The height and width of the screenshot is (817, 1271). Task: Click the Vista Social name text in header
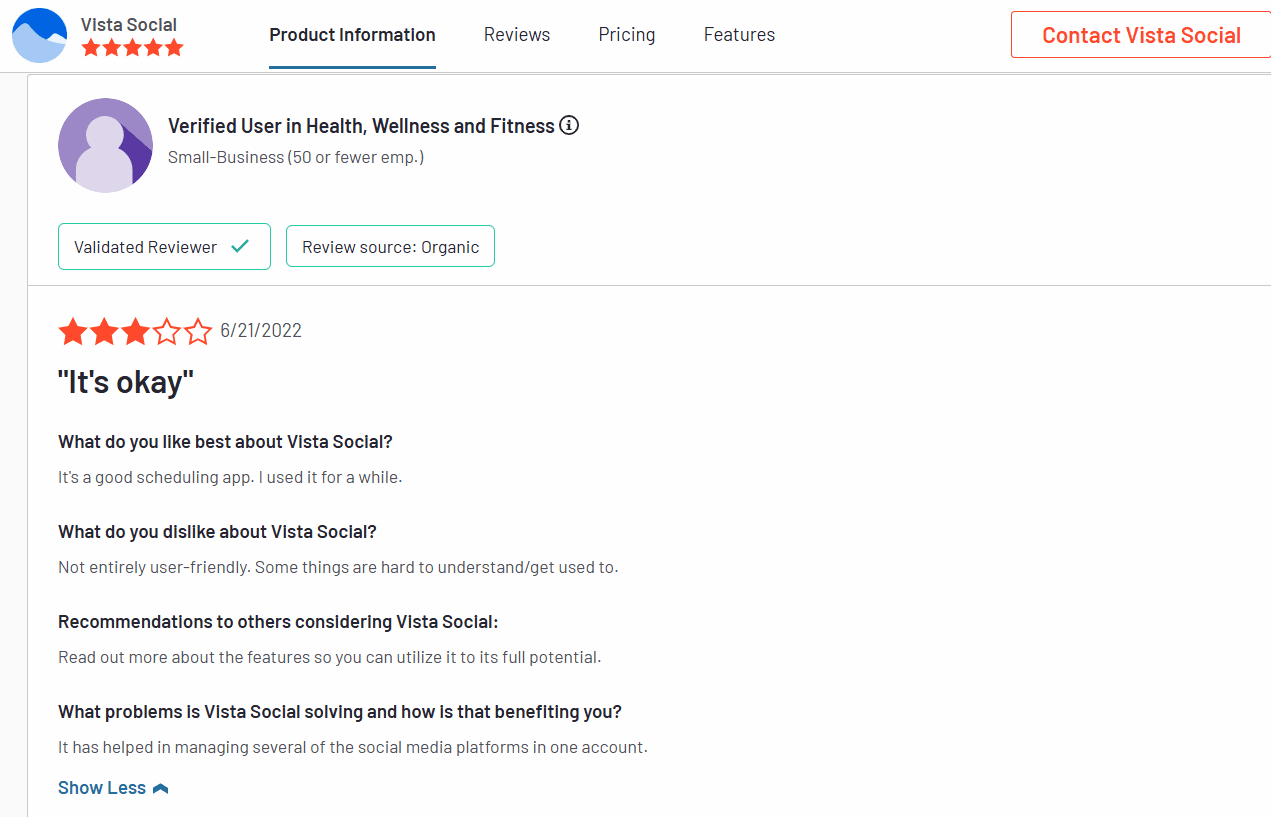pos(129,24)
